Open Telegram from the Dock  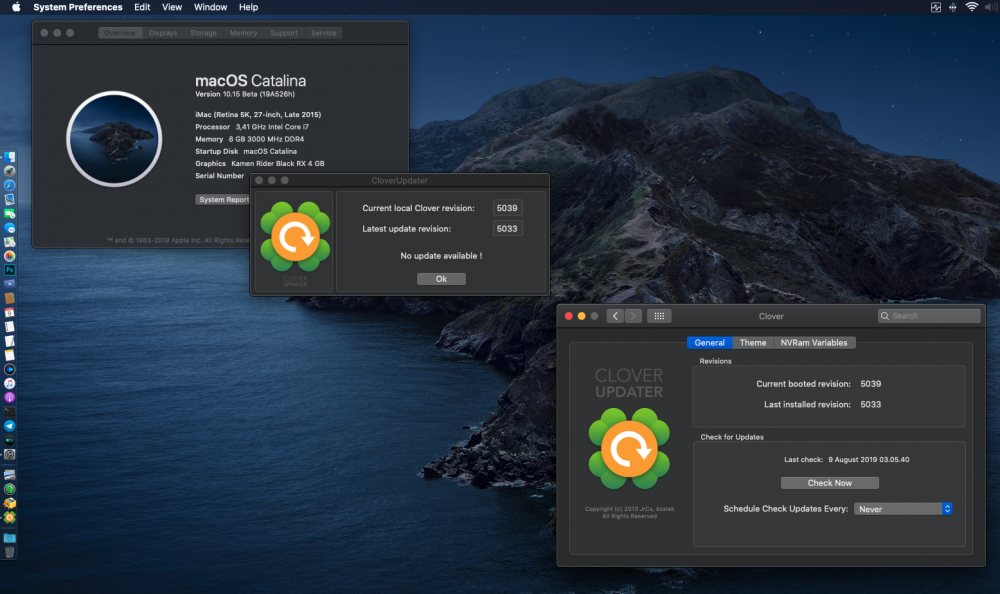(10, 426)
